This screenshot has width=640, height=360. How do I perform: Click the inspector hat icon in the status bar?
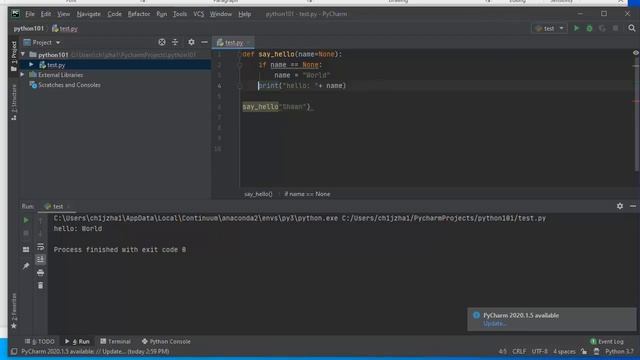click(x=596, y=351)
